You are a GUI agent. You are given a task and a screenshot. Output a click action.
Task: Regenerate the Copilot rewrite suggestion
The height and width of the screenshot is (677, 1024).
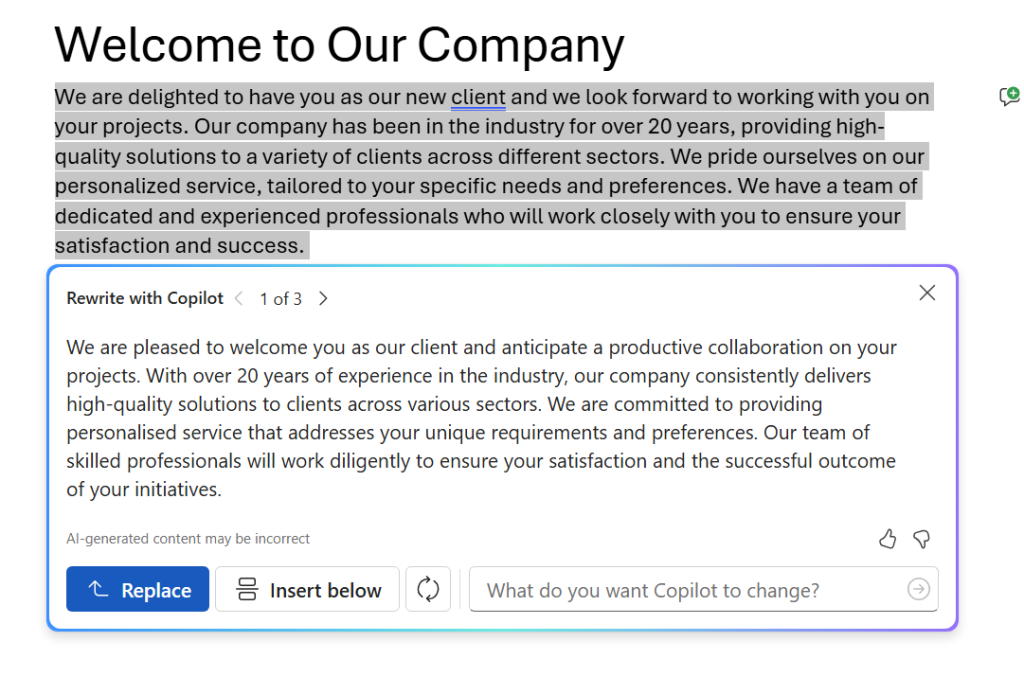(x=428, y=589)
